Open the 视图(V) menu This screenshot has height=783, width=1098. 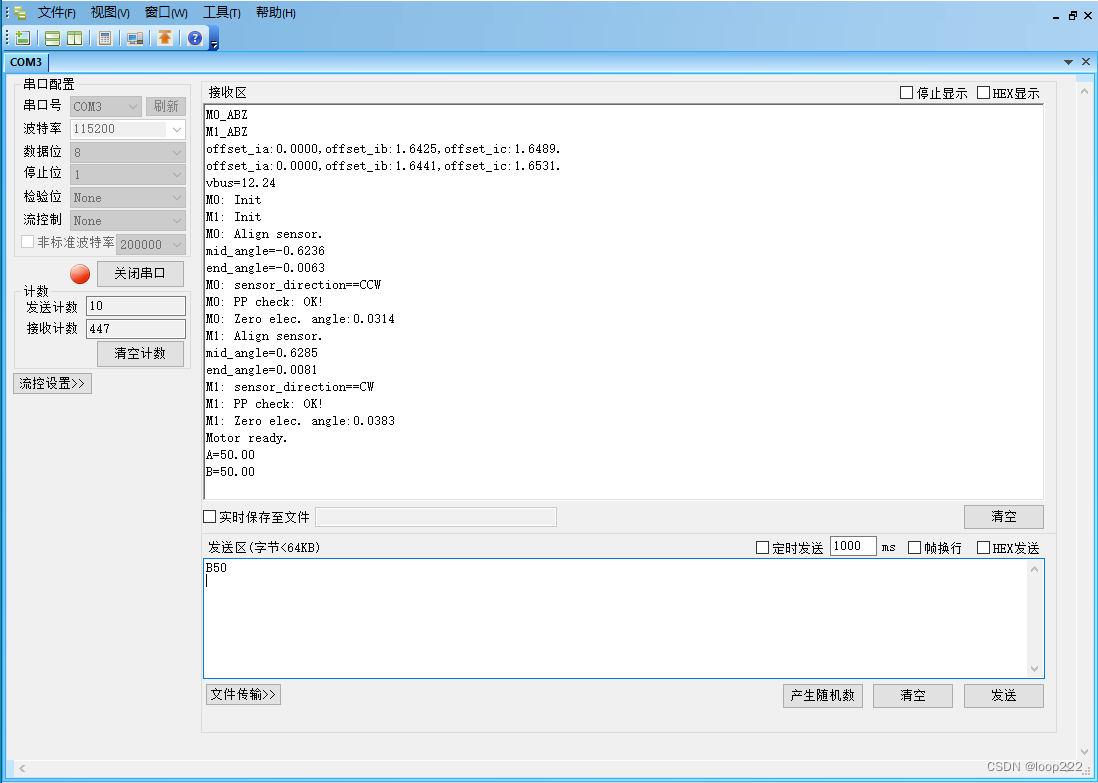(x=110, y=13)
